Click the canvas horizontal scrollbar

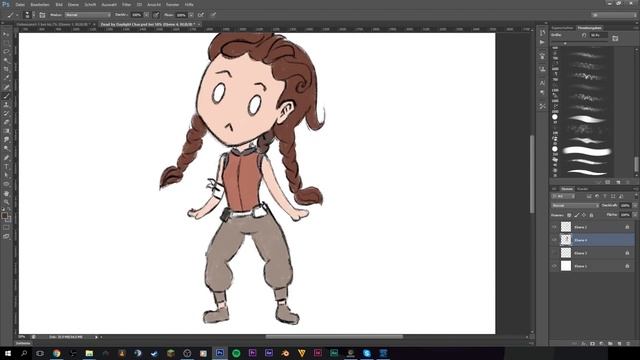pyautogui.click(x=334, y=337)
